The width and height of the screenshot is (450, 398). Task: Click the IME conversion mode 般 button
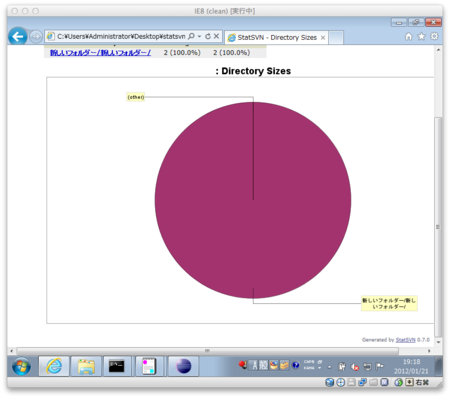tap(263, 366)
